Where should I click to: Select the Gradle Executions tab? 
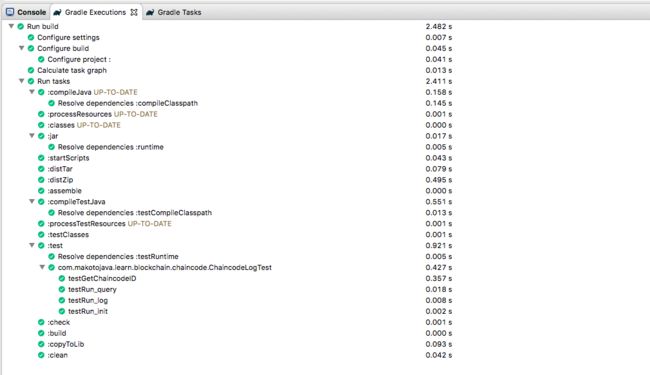[95, 12]
